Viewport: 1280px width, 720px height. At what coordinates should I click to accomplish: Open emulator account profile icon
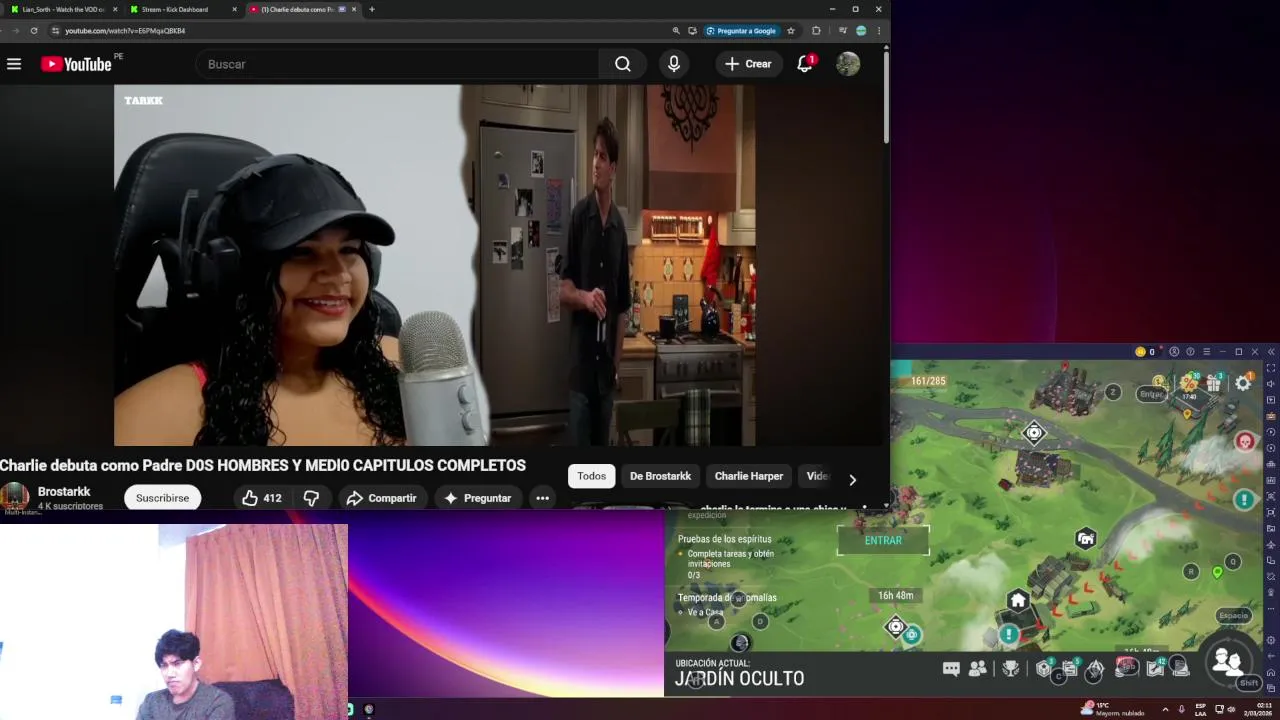1174,352
